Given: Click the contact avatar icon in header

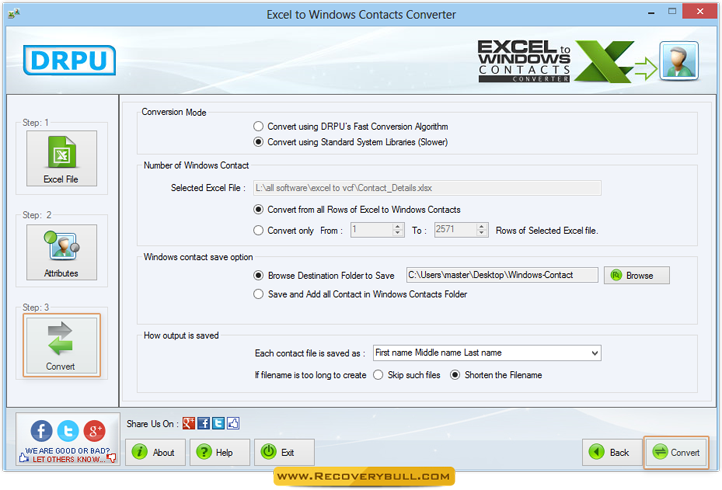Looking at the screenshot, I should pos(679,61).
